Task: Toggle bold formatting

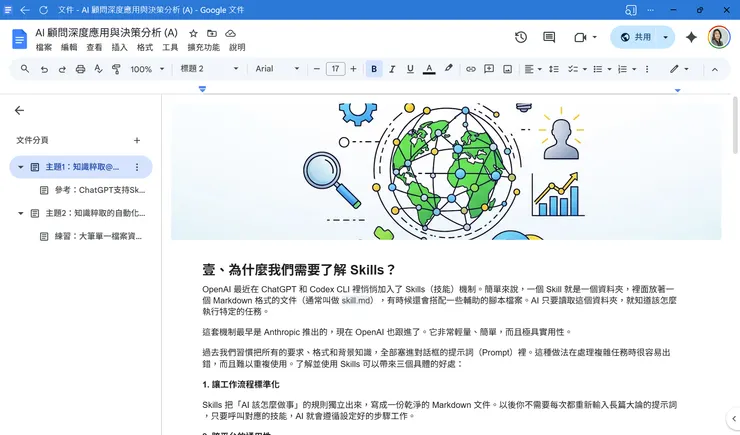Action: click(374, 69)
